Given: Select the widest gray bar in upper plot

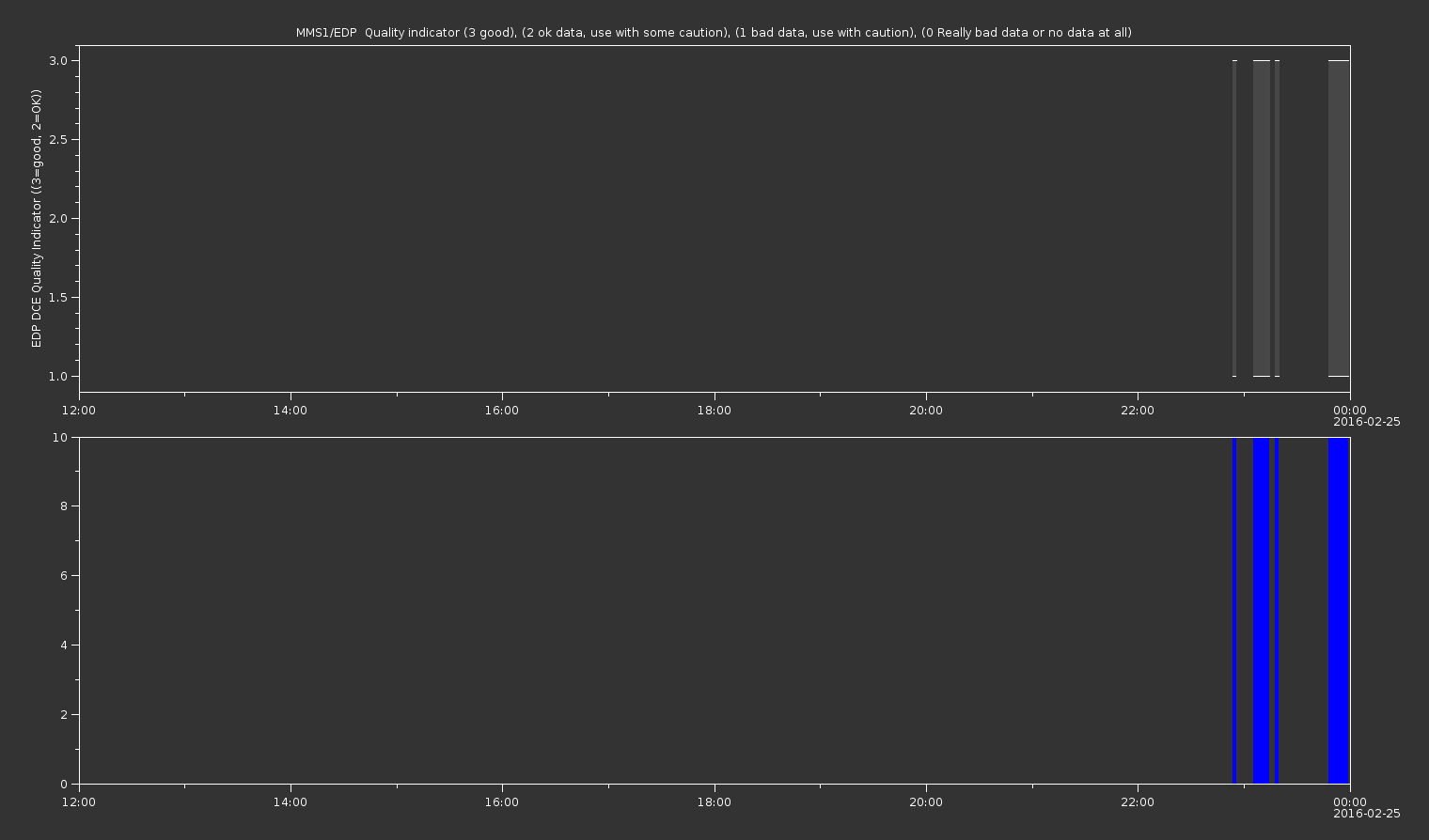Looking at the screenshot, I should coord(1339,218).
